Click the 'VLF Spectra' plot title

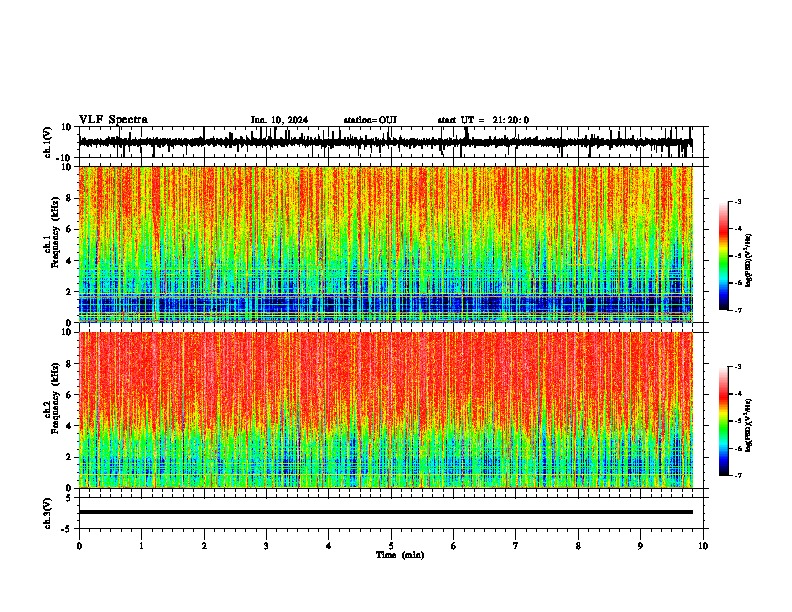(113, 120)
